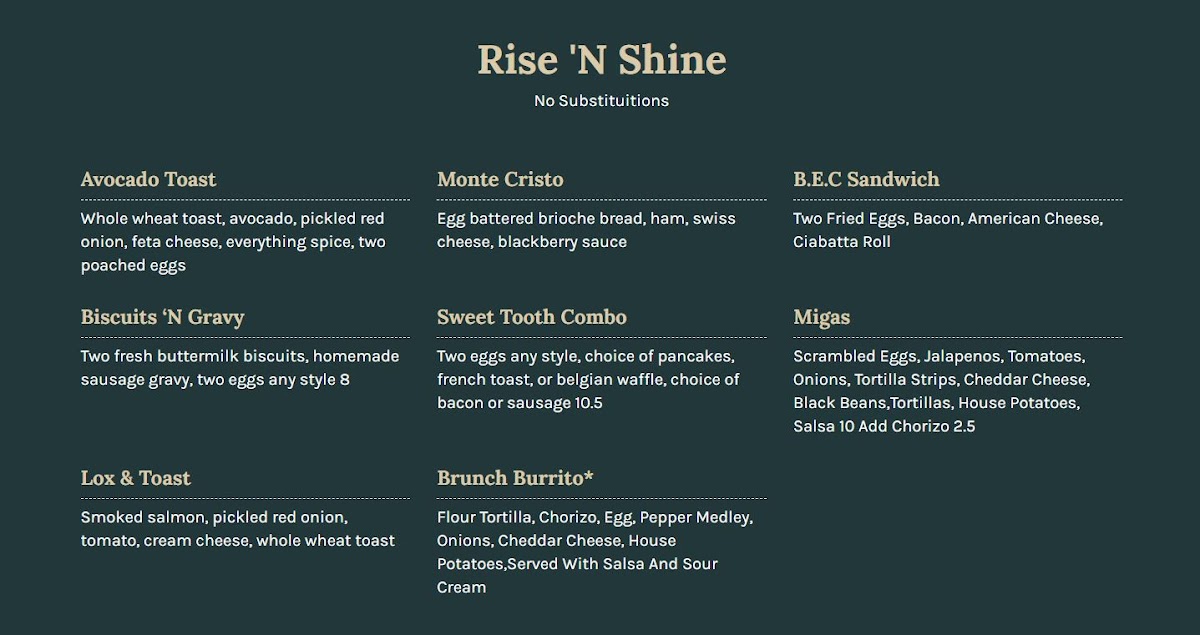Click the Avocado Toast ingredients description
This screenshot has width=1200, height=635.
(233, 242)
